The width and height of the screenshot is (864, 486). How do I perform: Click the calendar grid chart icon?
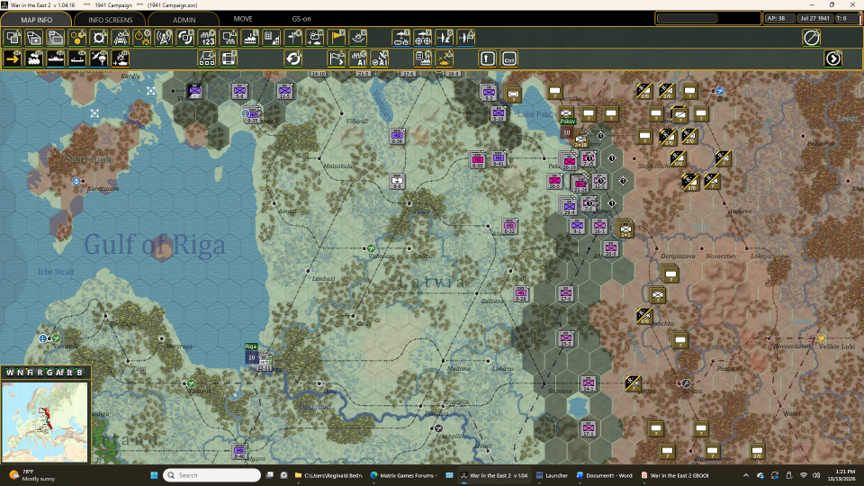(x=272, y=38)
